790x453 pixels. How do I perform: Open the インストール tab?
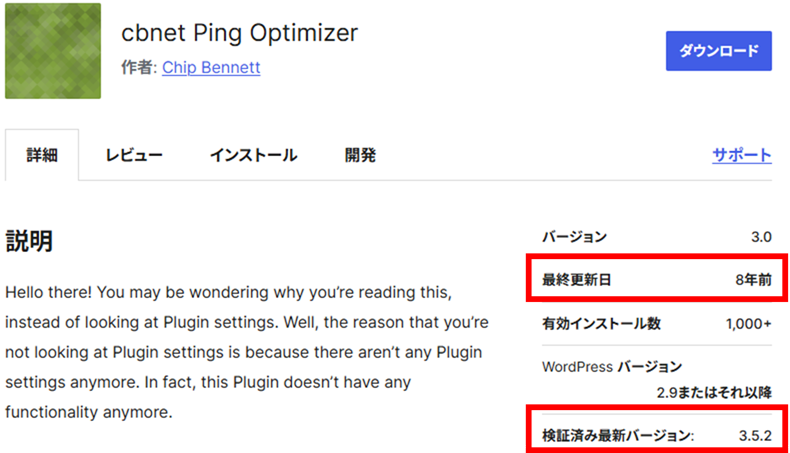click(x=253, y=155)
